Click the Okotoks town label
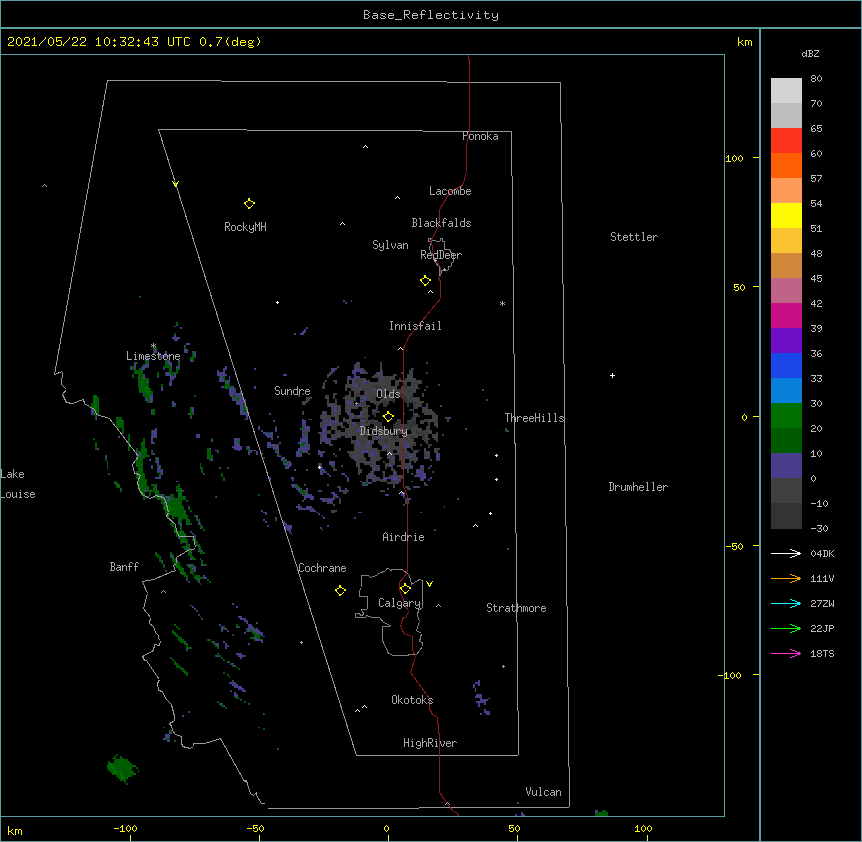The image size is (862, 842). (412, 700)
